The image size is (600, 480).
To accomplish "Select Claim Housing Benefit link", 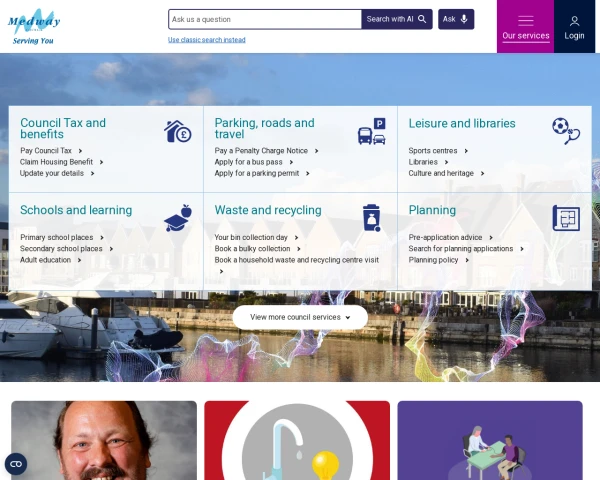I will coord(56,162).
